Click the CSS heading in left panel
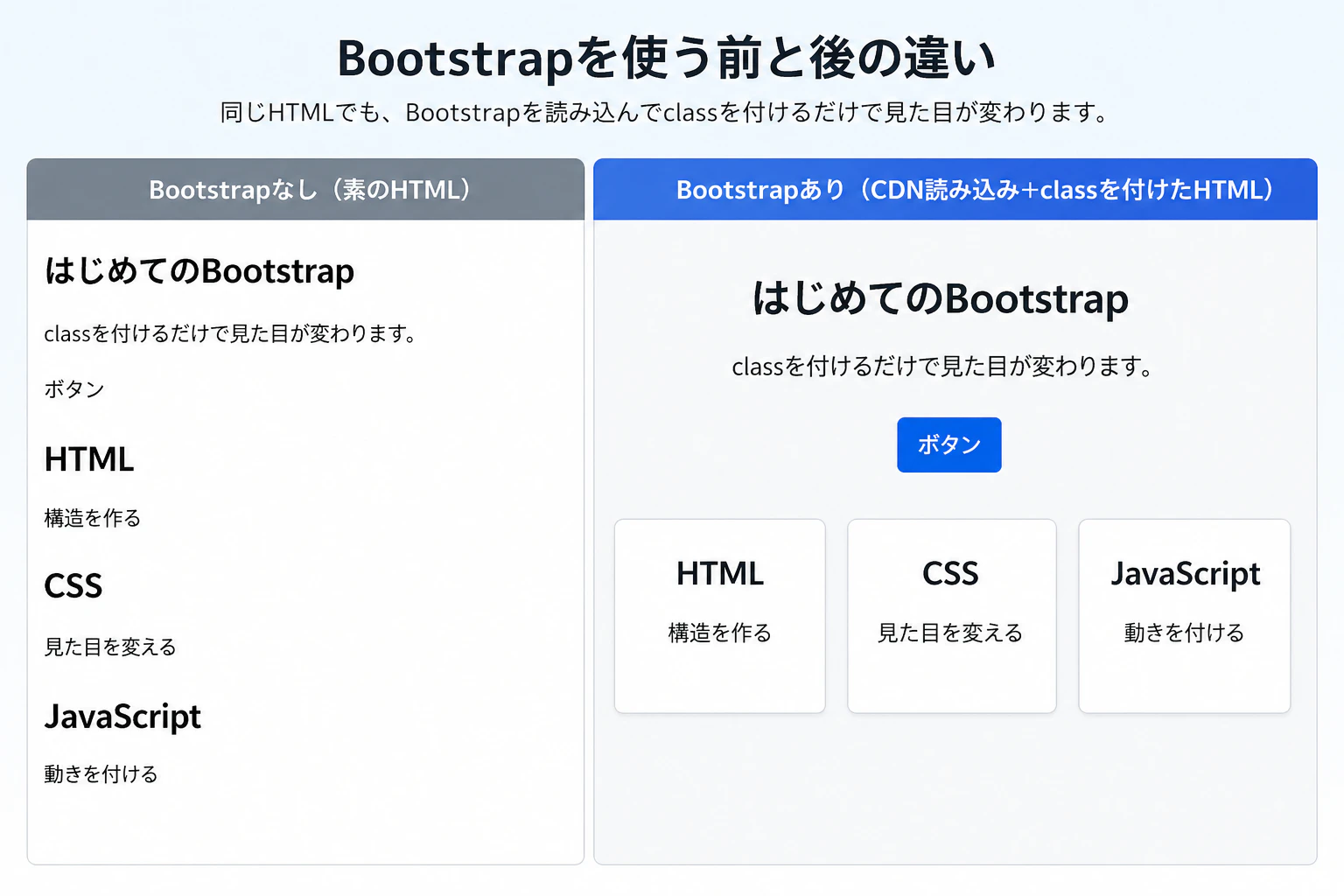 (x=73, y=586)
